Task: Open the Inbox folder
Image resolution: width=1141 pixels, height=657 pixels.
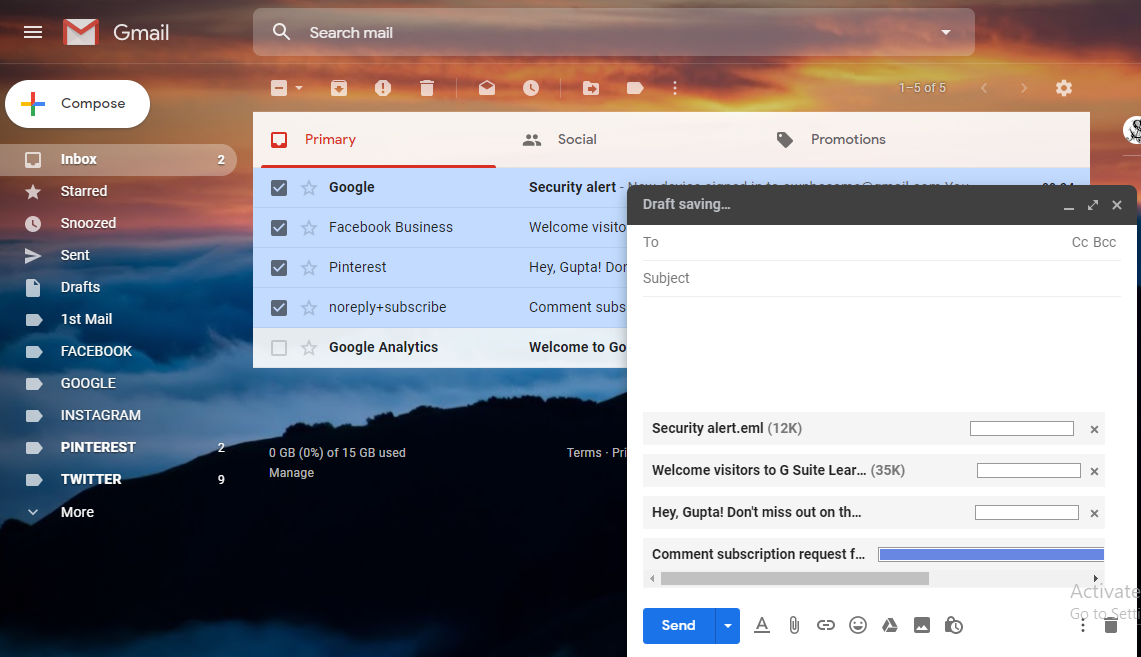Action: click(x=118, y=159)
